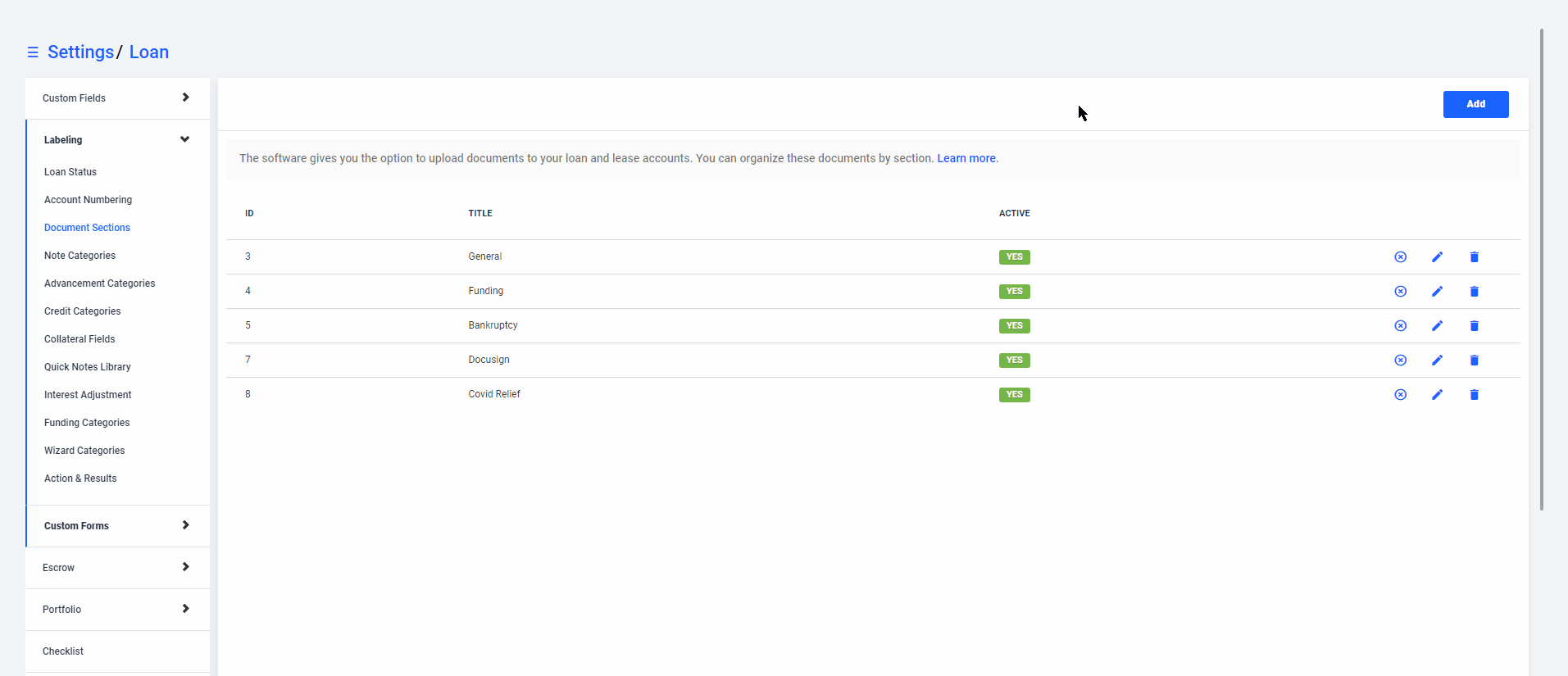Open Credit Categories settings
Screen dimensions: 1568x676
pos(82,311)
